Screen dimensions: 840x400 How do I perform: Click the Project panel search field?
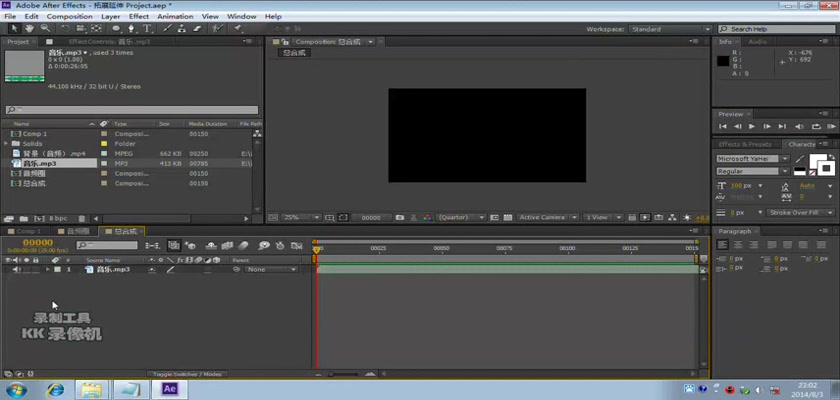[x=132, y=110]
